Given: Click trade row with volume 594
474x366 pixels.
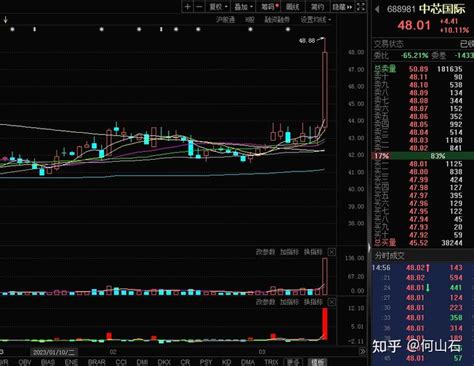Looking at the screenshot, I should tap(423, 278).
